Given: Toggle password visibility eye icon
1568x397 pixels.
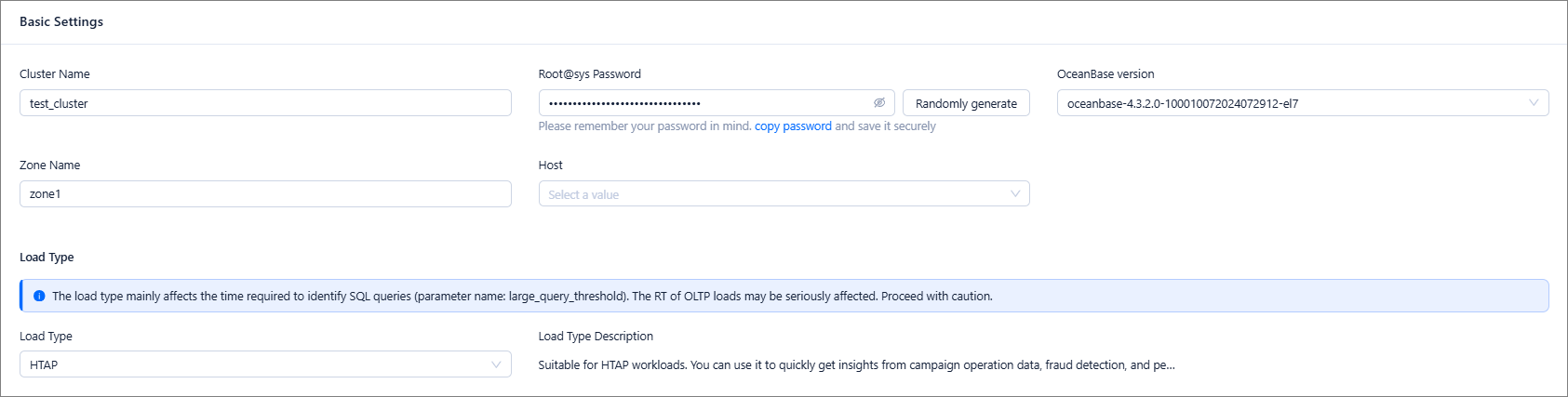Looking at the screenshot, I should coord(878,103).
